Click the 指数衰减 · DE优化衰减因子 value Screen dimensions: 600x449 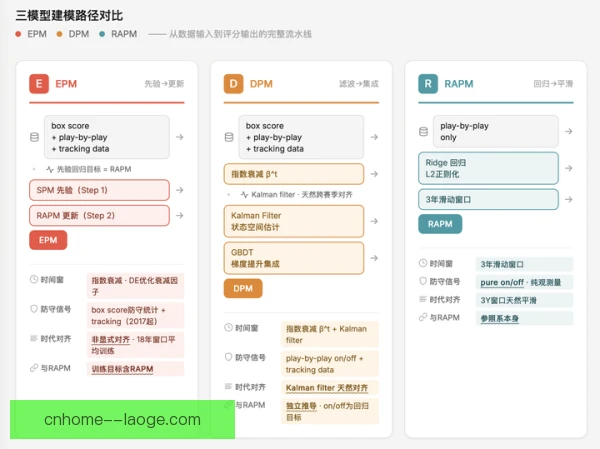click(x=135, y=286)
